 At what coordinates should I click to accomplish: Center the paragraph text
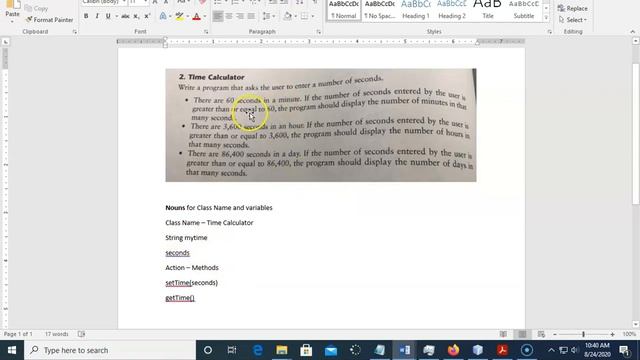click(229, 16)
